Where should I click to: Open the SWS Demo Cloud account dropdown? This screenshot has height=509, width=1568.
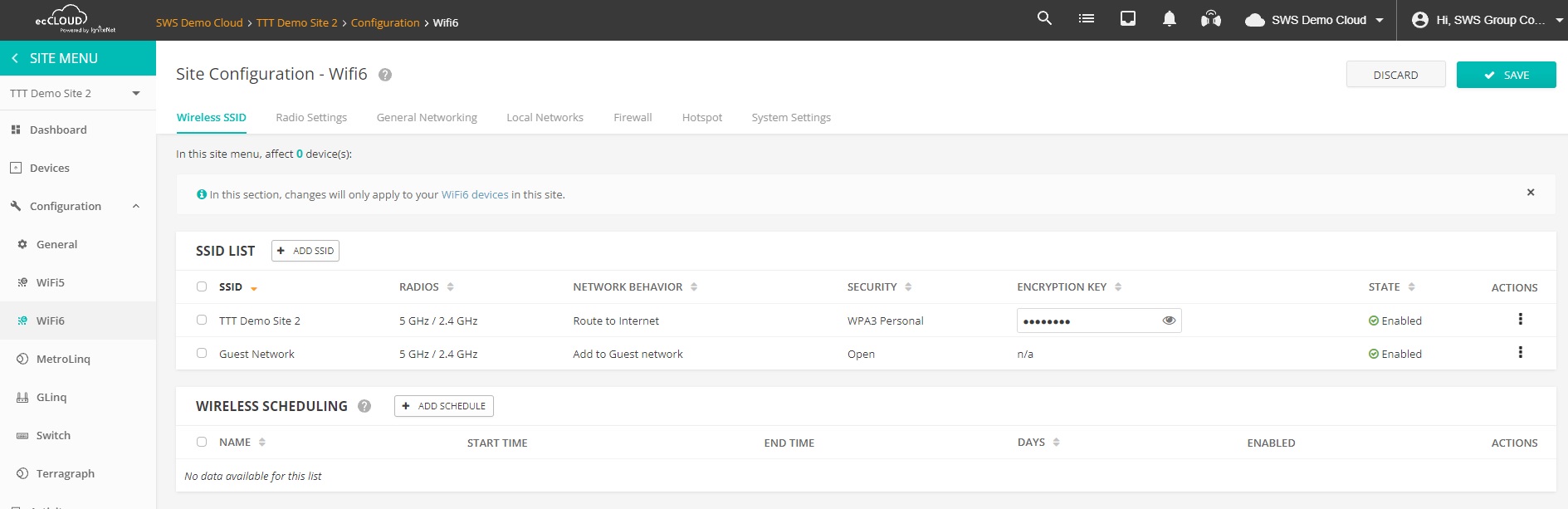coord(1316,20)
